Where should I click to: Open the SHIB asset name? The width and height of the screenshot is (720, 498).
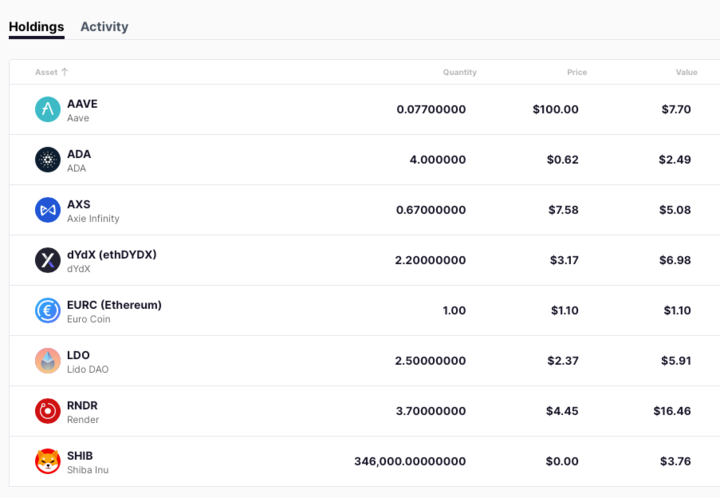pos(80,456)
